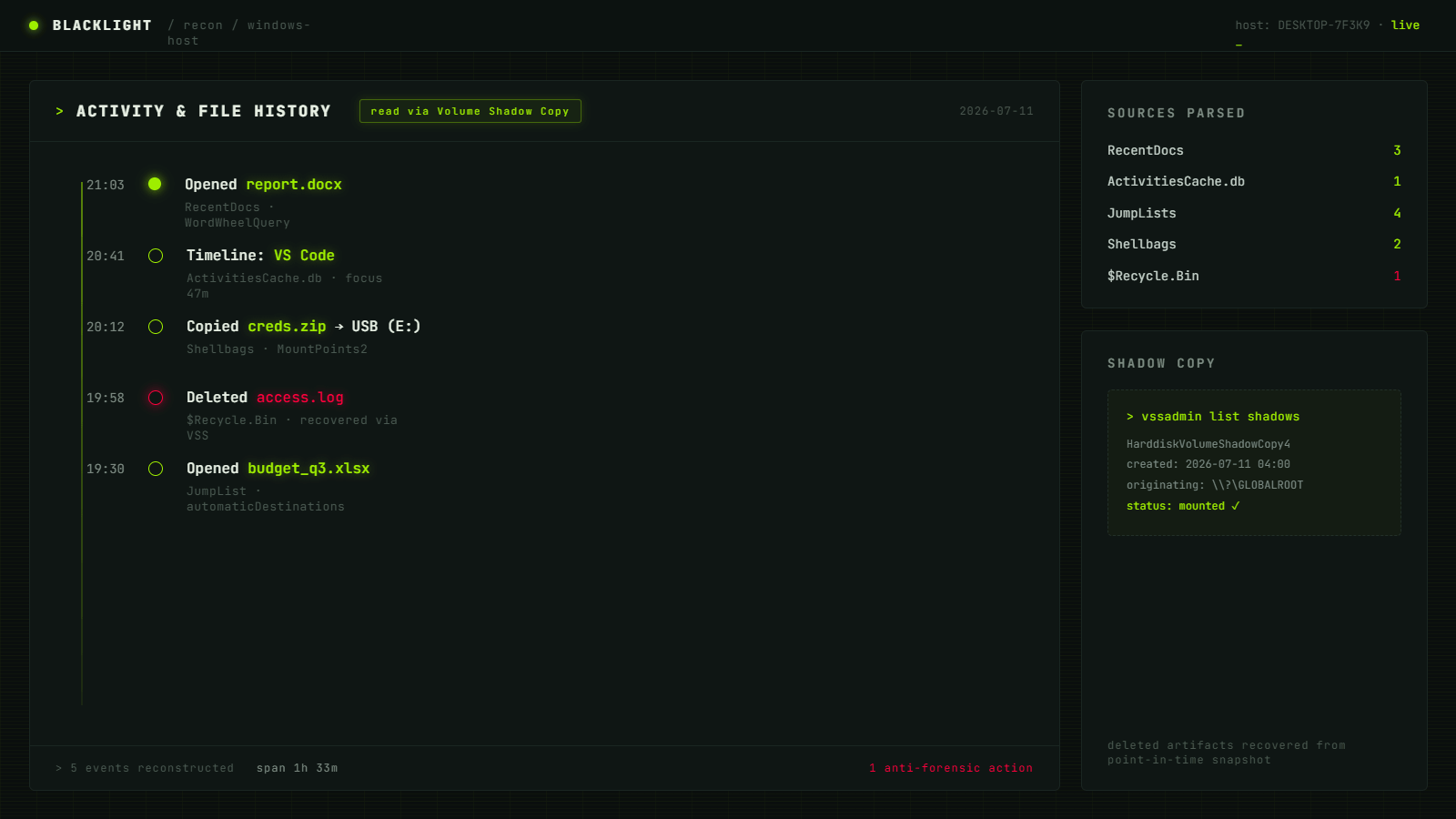Select the filled marker for the 21:03 event
The image size is (1456, 819).
(x=155, y=184)
